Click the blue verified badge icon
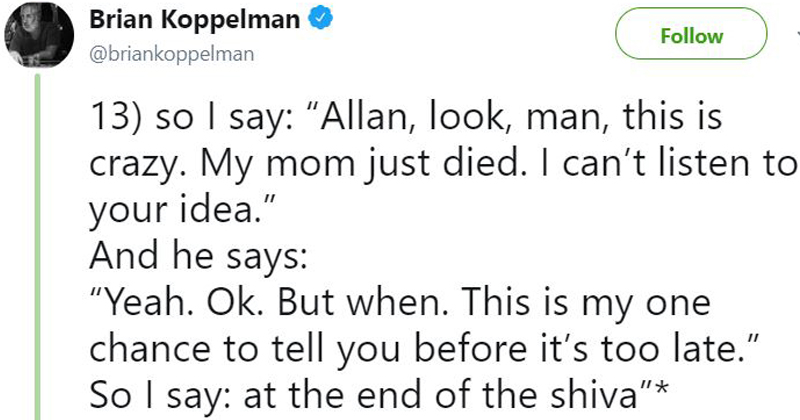The width and height of the screenshot is (800, 420). click(317, 21)
